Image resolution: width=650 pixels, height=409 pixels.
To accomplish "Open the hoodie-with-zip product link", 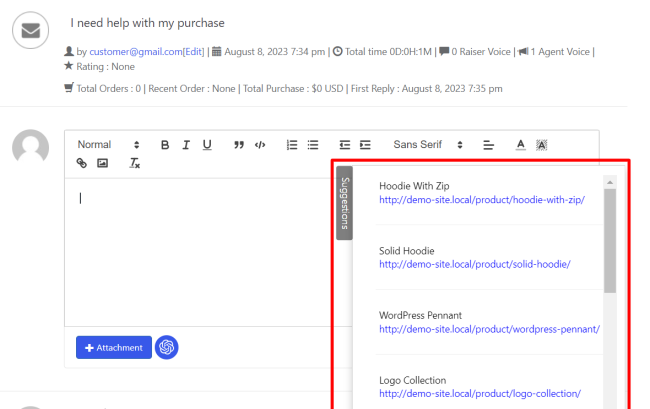I will click(x=482, y=200).
